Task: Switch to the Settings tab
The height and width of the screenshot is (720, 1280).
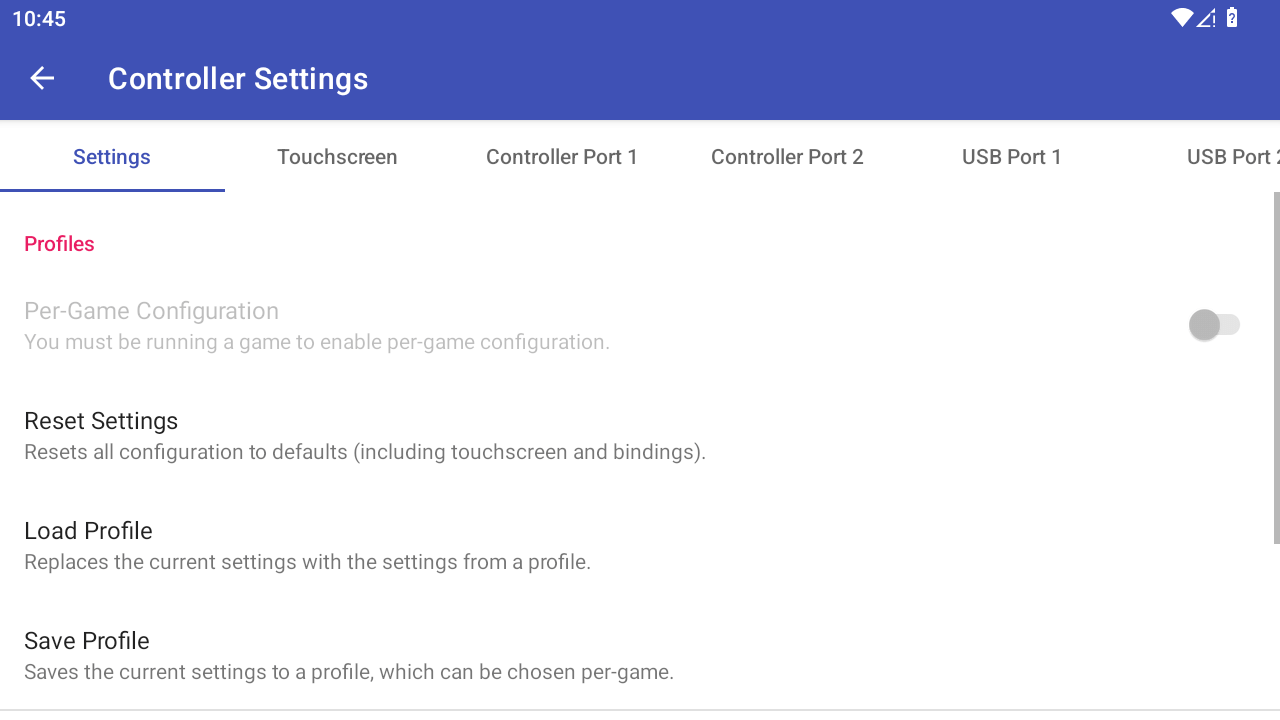Action: (x=112, y=157)
